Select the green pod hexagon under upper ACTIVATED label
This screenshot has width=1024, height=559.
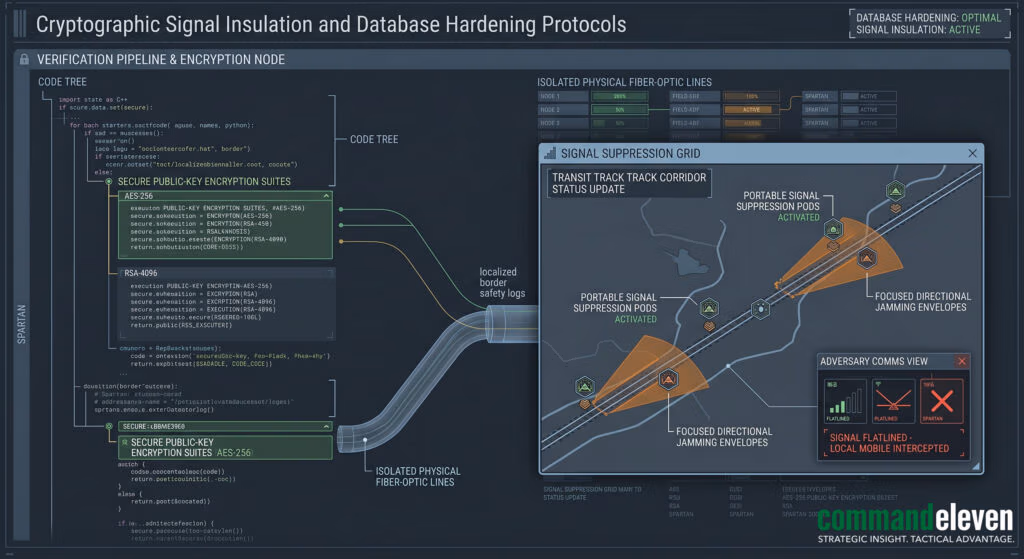[x=833, y=229]
